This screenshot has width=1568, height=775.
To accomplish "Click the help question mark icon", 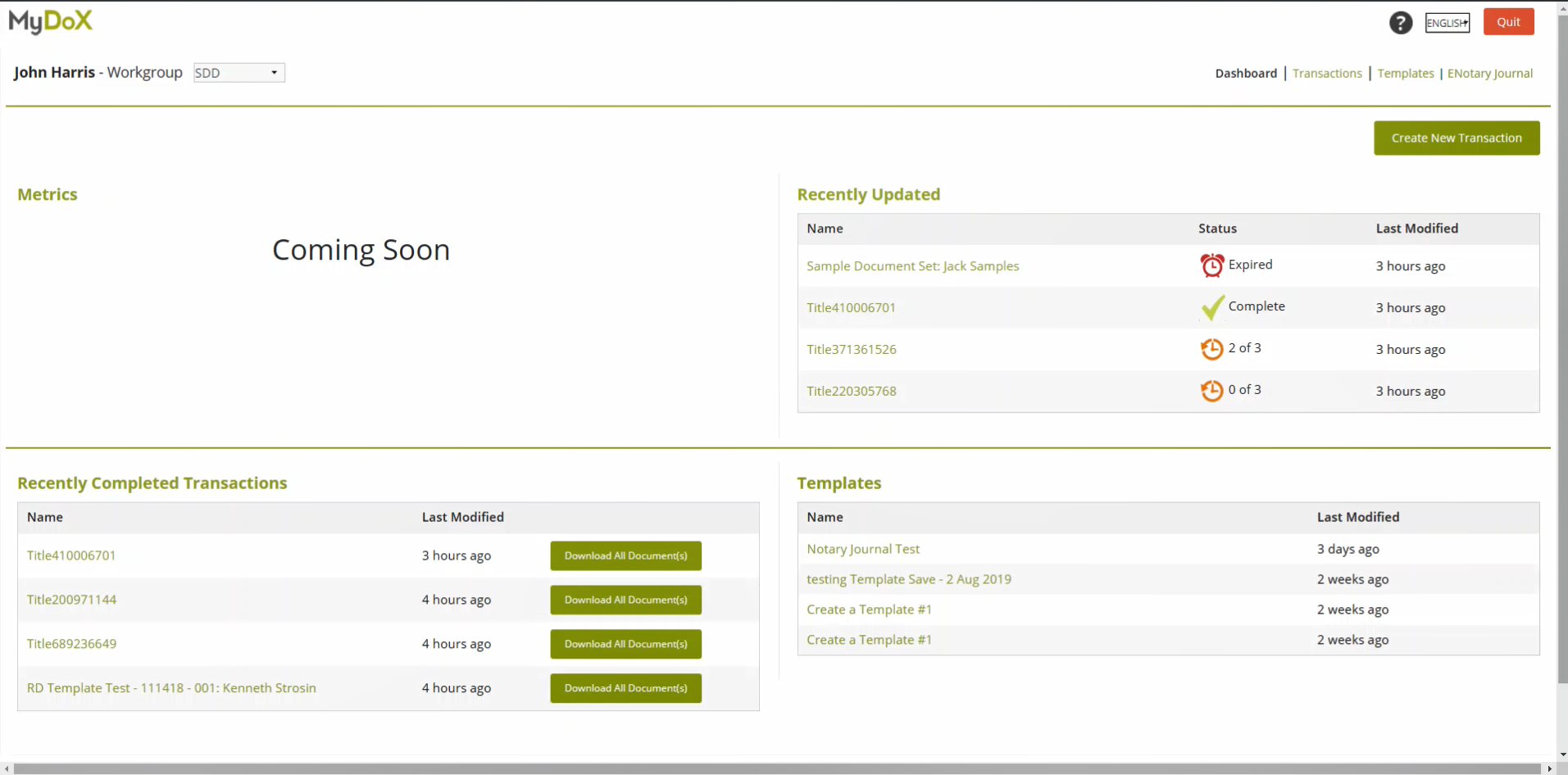I will tap(1400, 23).
